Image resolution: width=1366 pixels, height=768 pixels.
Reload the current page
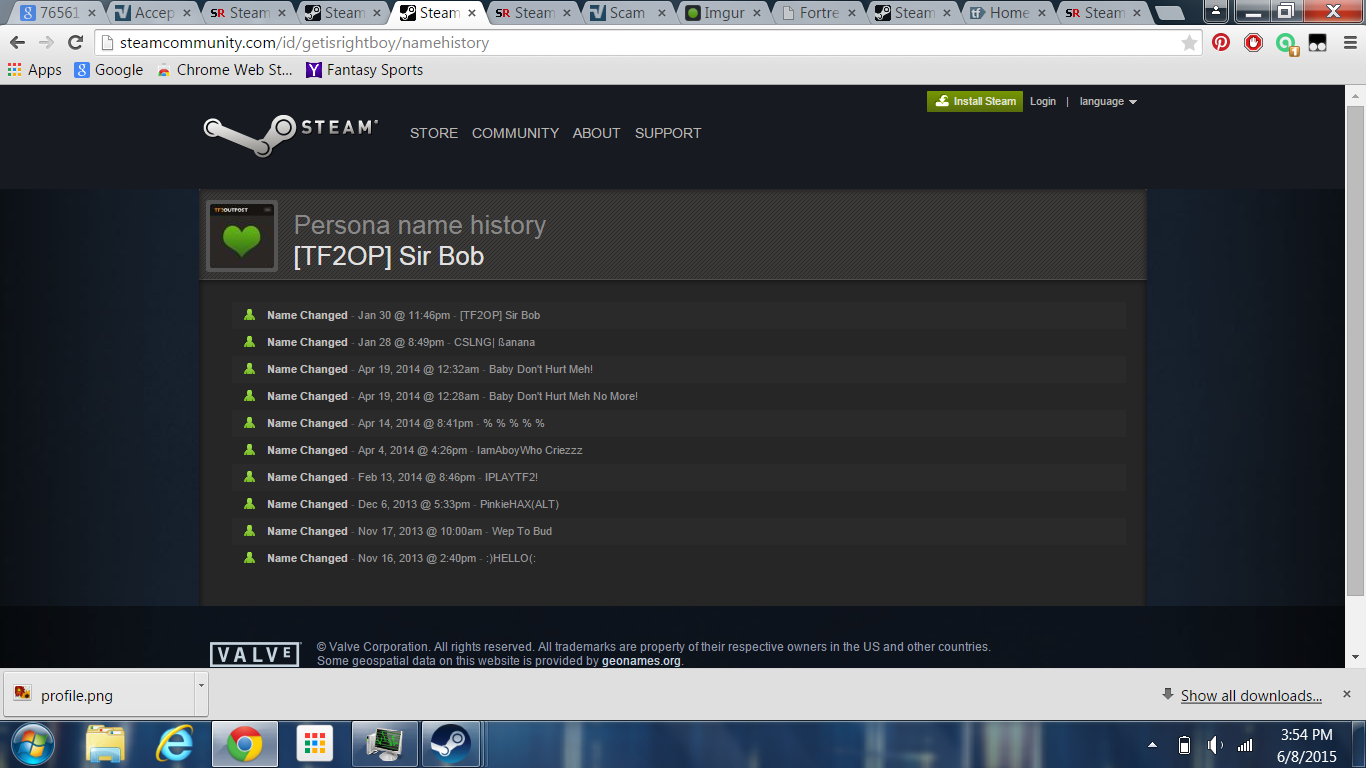(x=75, y=43)
